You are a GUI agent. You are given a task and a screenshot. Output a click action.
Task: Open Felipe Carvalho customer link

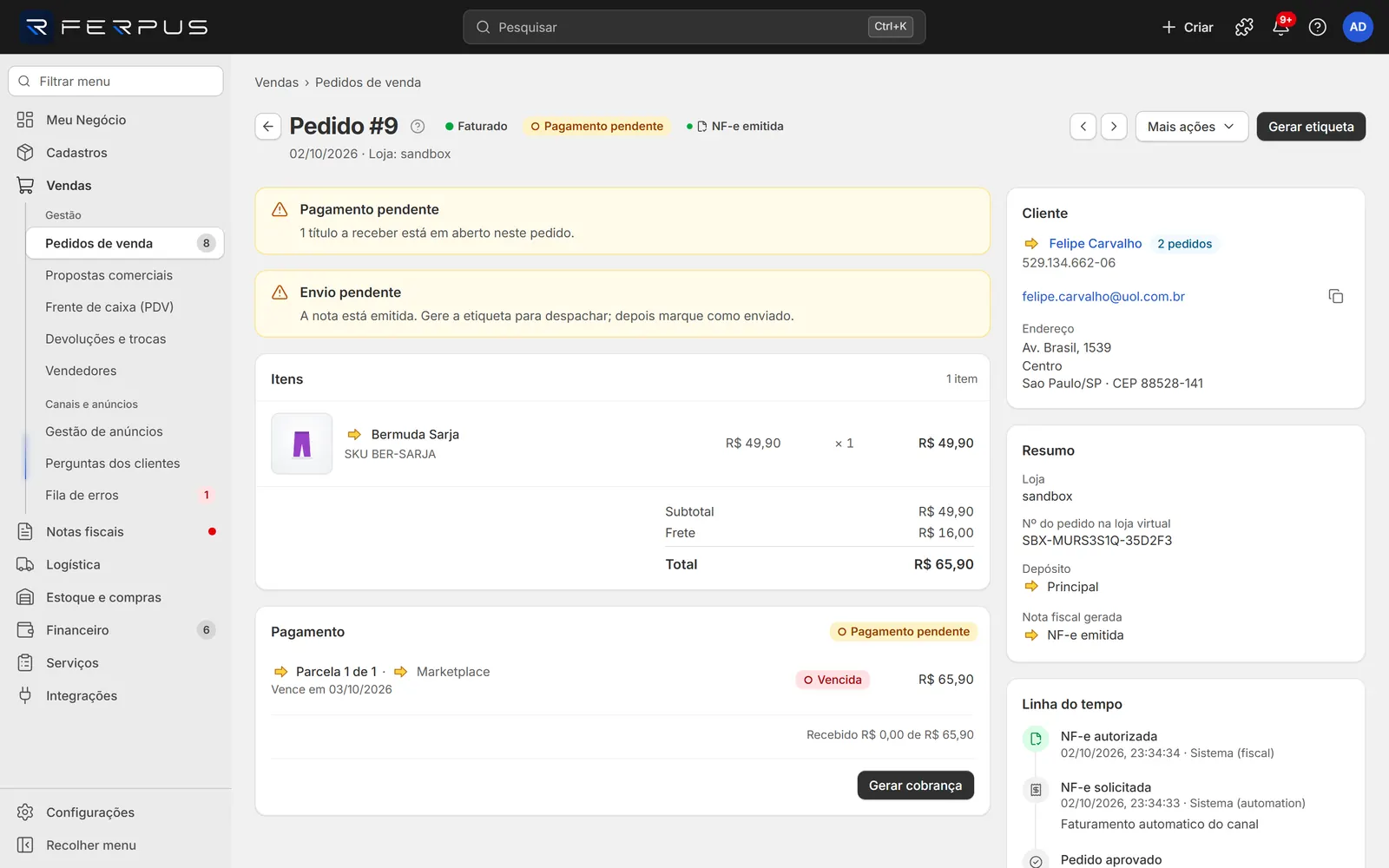click(1095, 244)
